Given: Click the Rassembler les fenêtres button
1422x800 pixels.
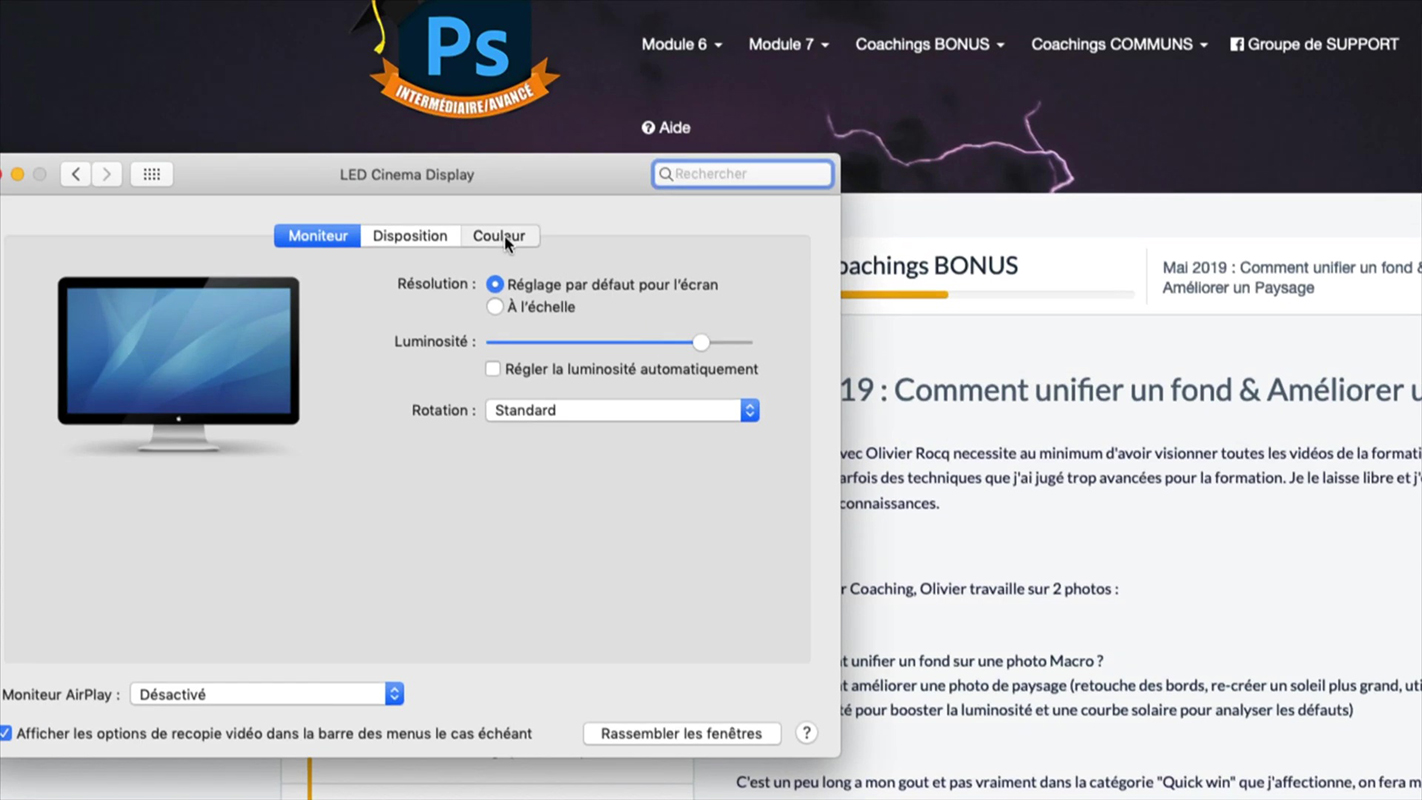Looking at the screenshot, I should (681, 733).
